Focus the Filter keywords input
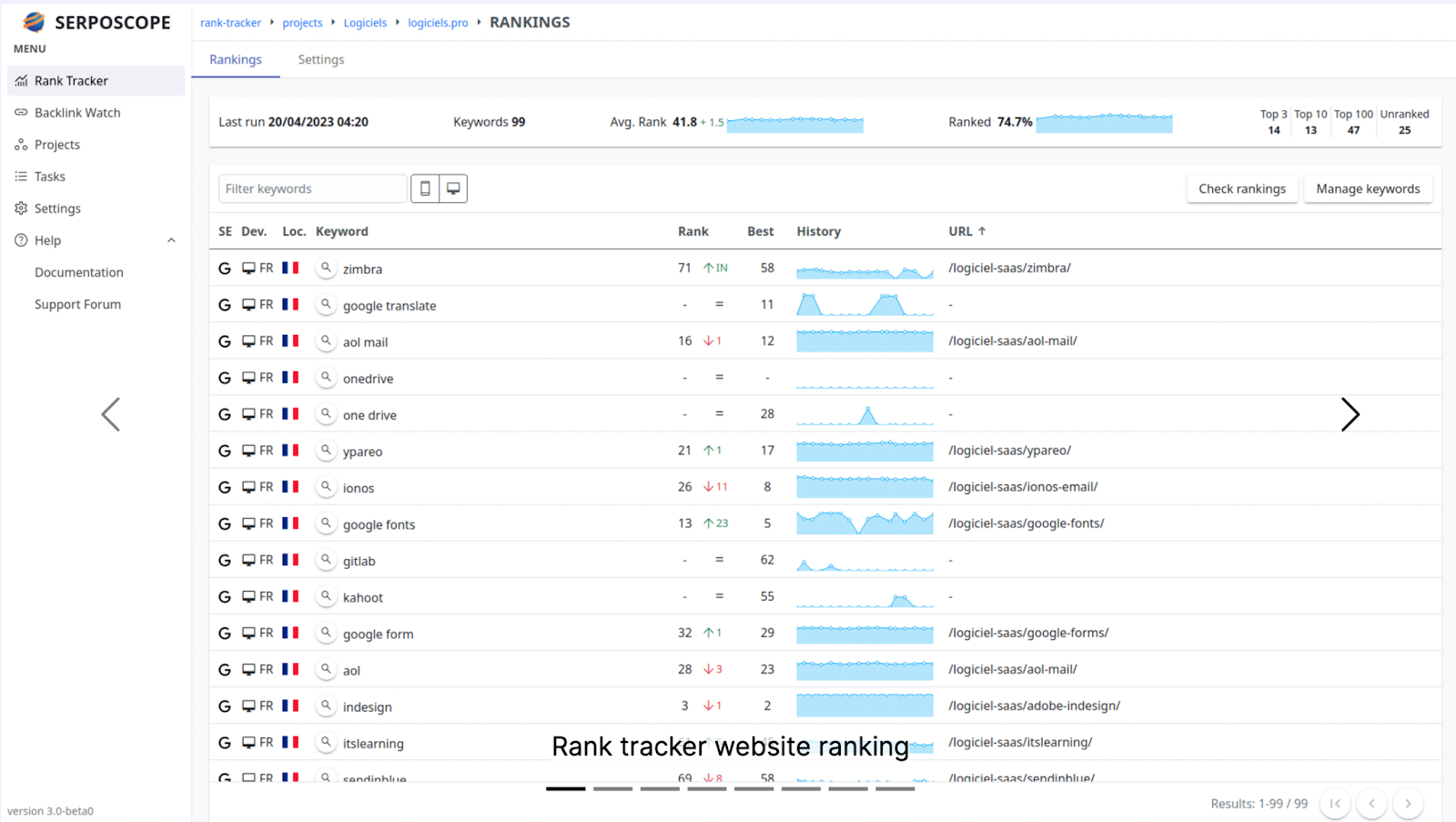Image resolution: width=1456 pixels, height=822 pixels. [x=312, y=188]
